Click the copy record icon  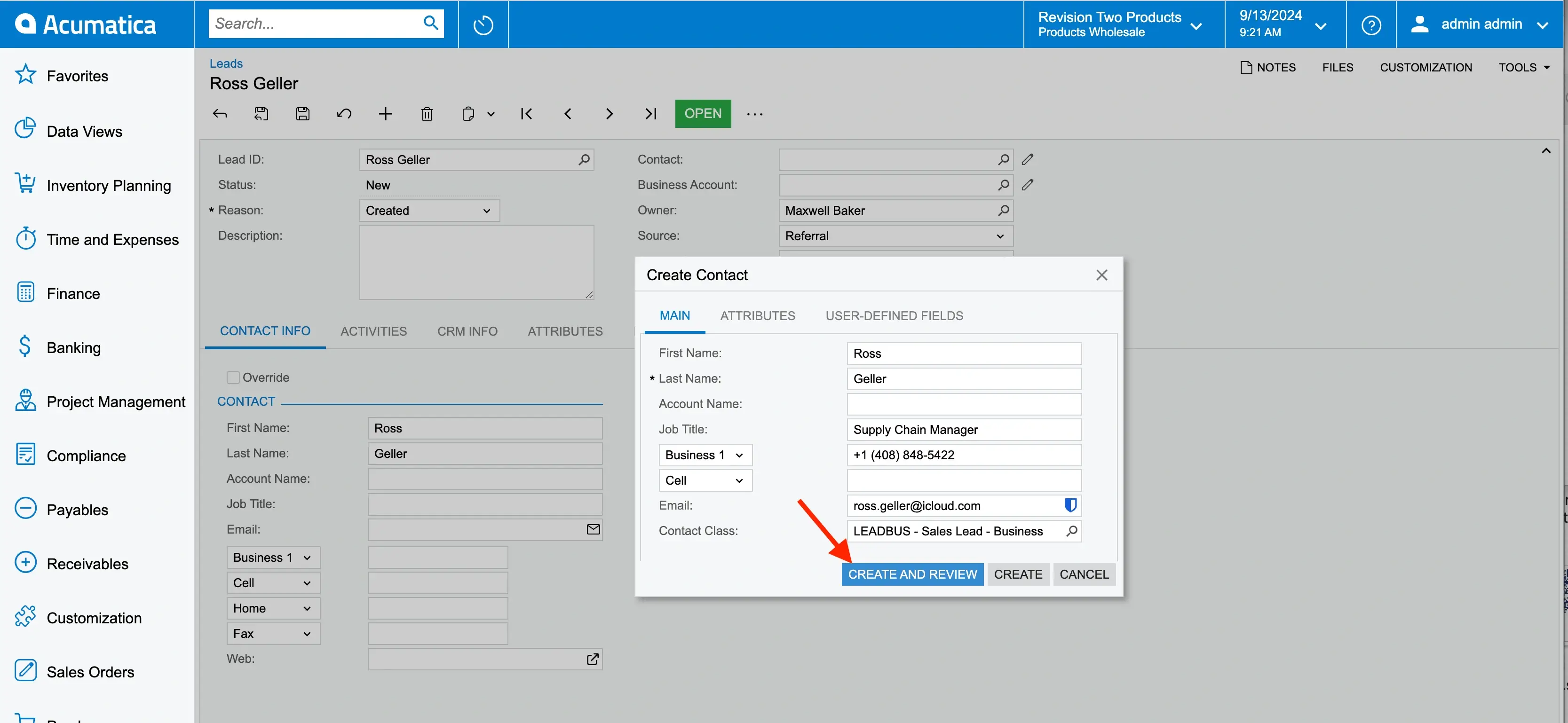point(467,113)
